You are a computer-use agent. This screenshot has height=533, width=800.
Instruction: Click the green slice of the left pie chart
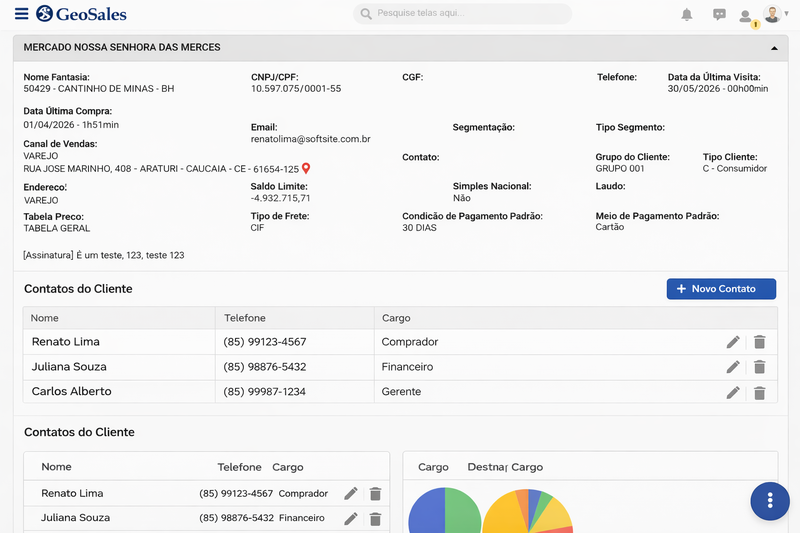point(462,513)
